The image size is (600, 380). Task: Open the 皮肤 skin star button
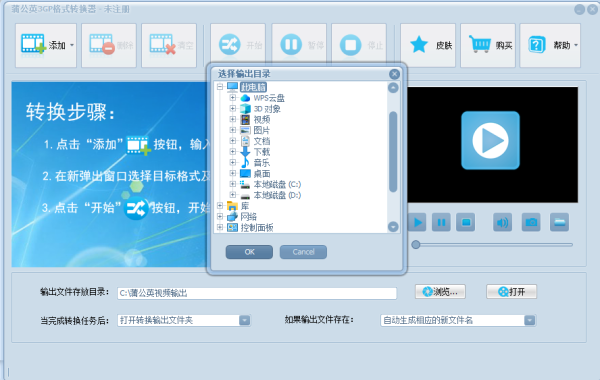[x=428, y=46]
